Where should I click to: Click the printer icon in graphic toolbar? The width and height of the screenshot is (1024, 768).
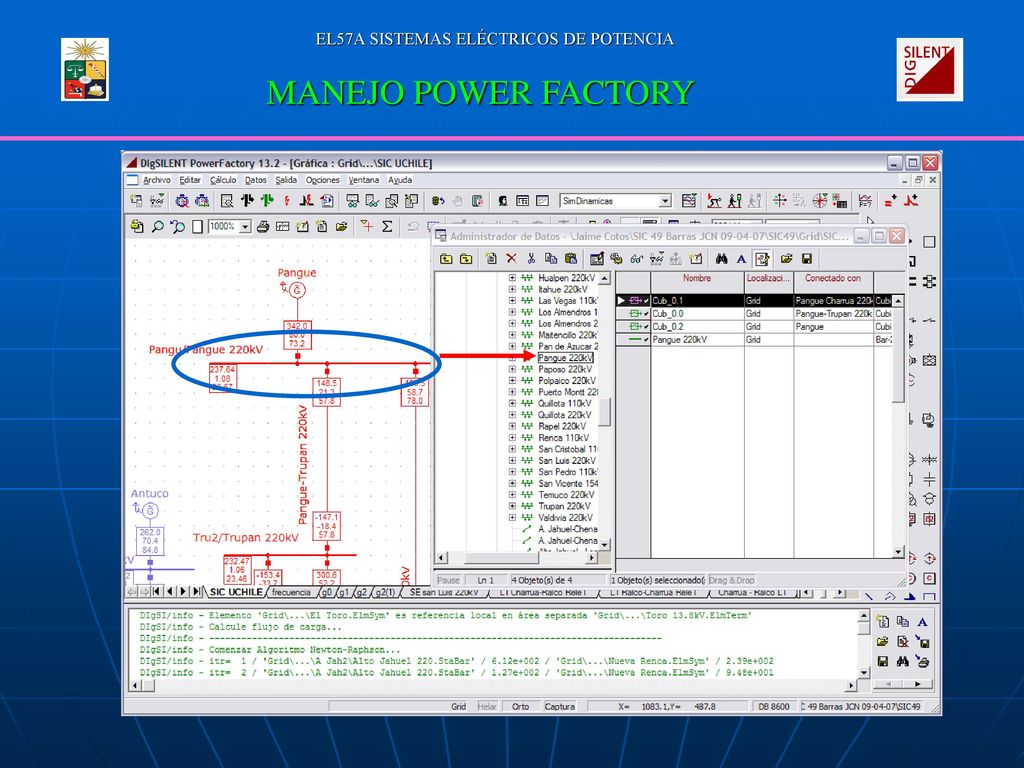pos(263,227)
